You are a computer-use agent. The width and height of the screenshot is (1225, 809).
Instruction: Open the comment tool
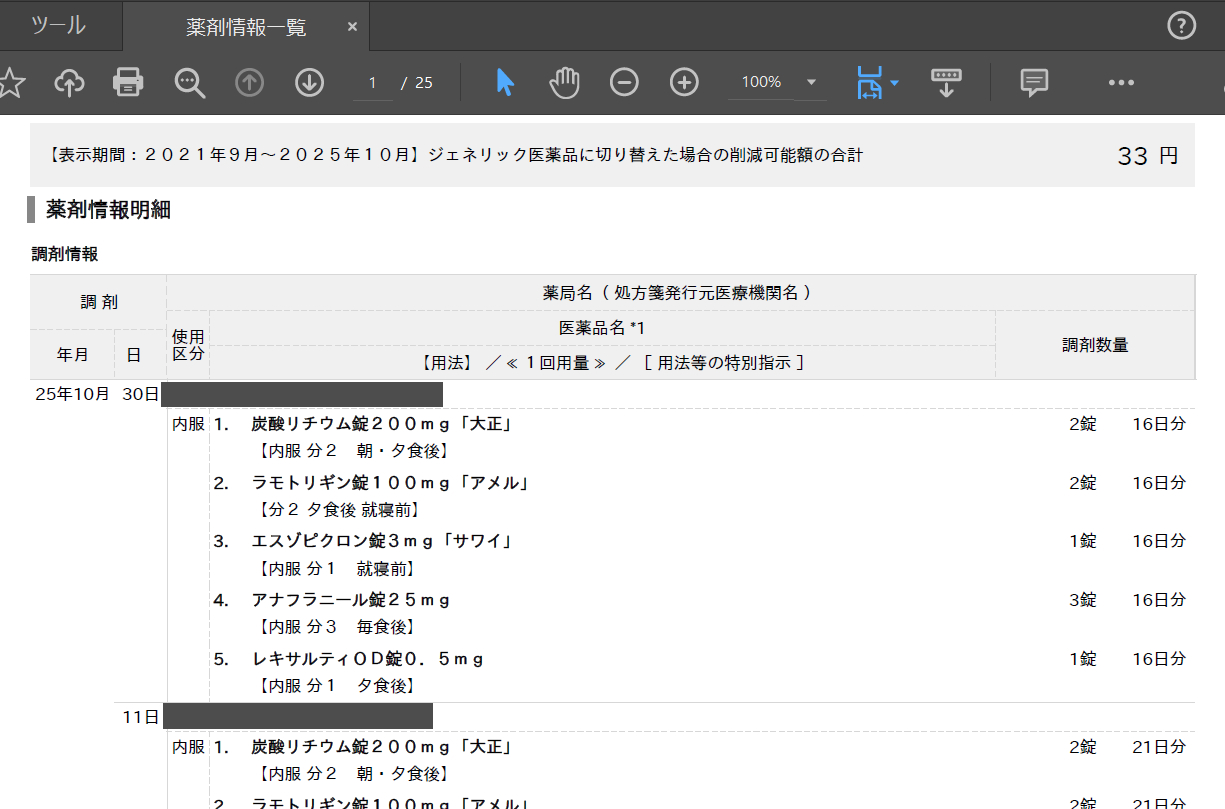1034,83
